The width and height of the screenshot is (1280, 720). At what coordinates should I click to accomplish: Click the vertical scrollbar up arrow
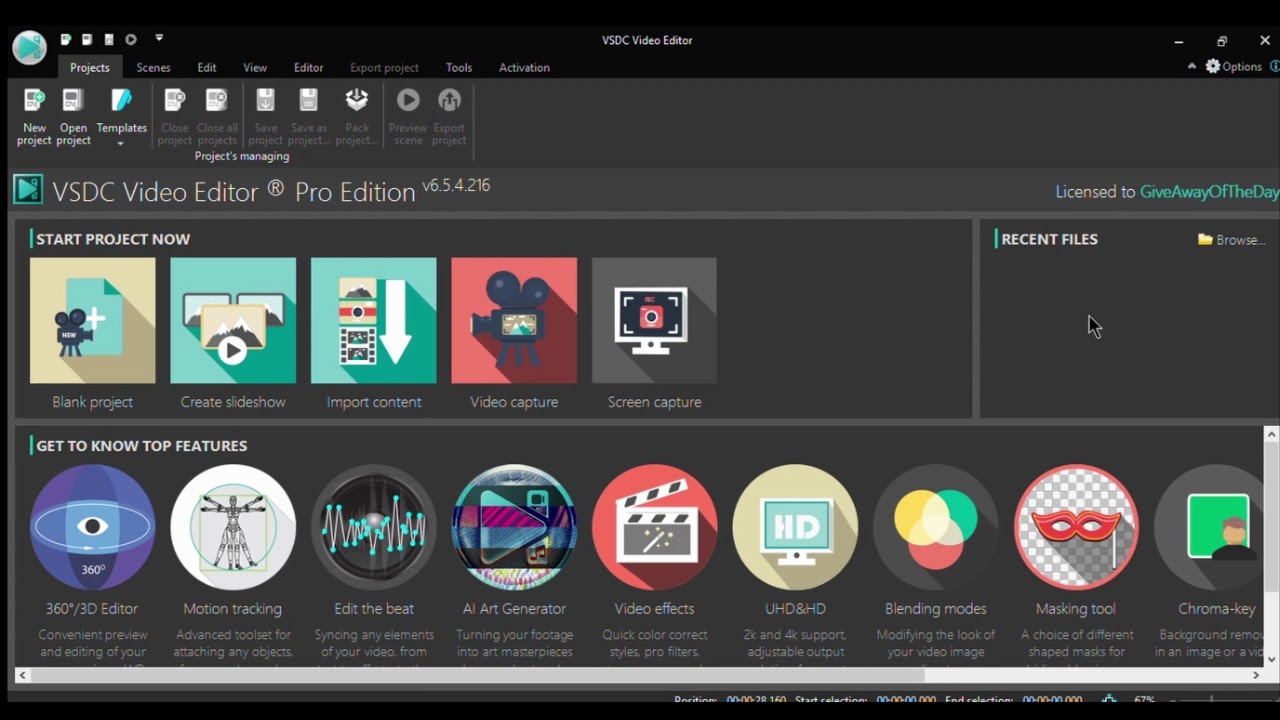click(x=1272, y=434)
